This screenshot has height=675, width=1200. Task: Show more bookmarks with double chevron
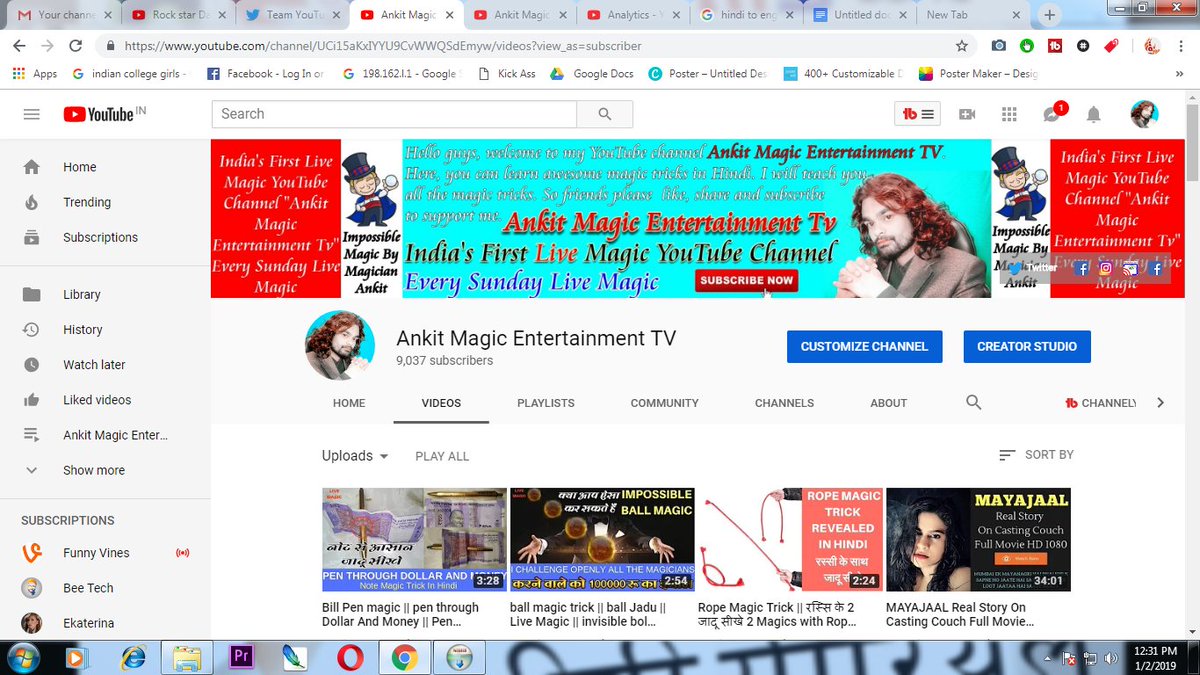click(x=1178, y=74)
